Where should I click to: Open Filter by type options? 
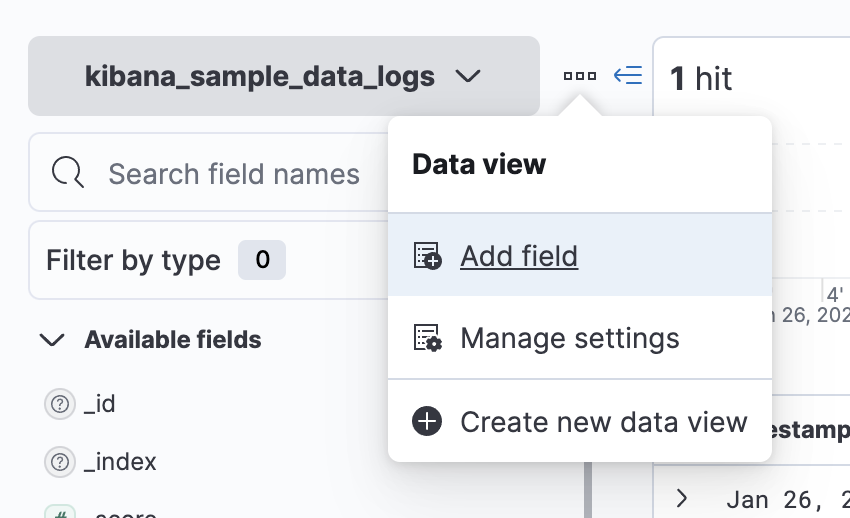pos(133,260)
